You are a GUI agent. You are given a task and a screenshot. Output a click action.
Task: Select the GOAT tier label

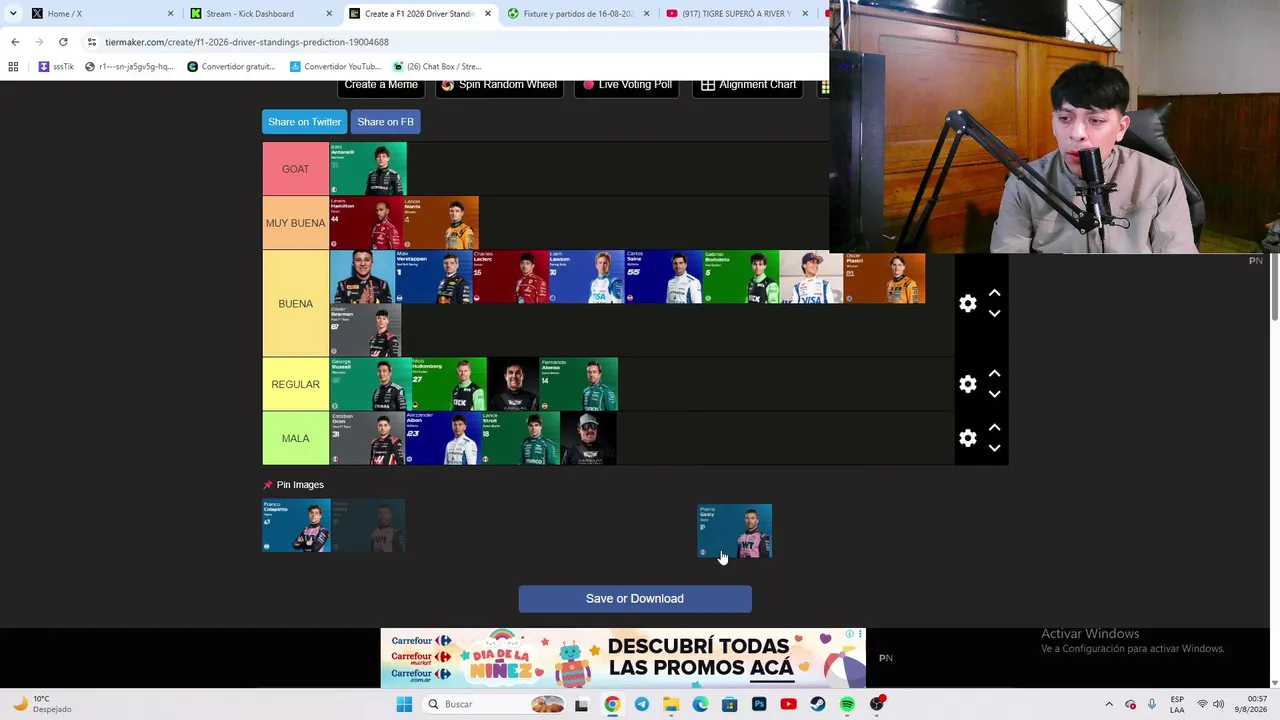tap(295, 169)
